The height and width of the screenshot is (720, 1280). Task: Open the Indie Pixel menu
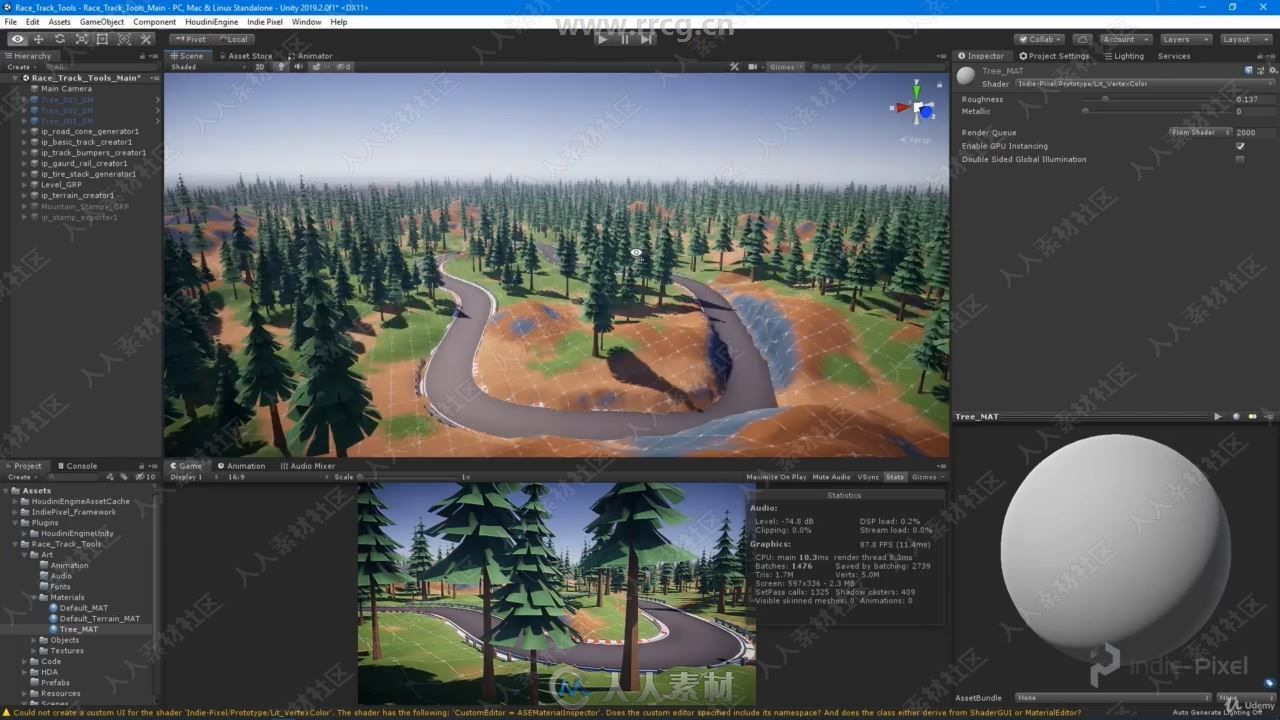(265, 21)
